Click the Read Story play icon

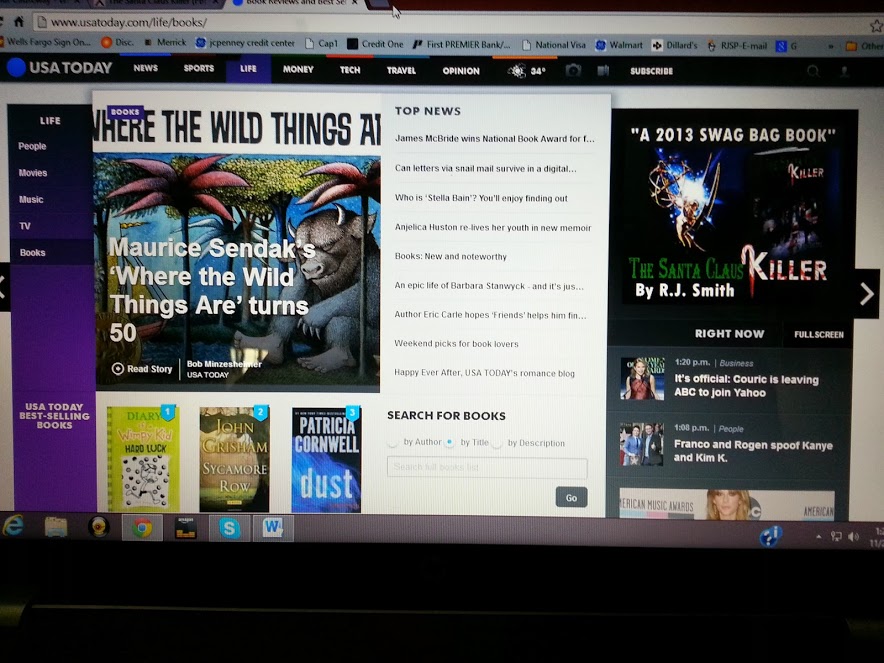[117, 369]
